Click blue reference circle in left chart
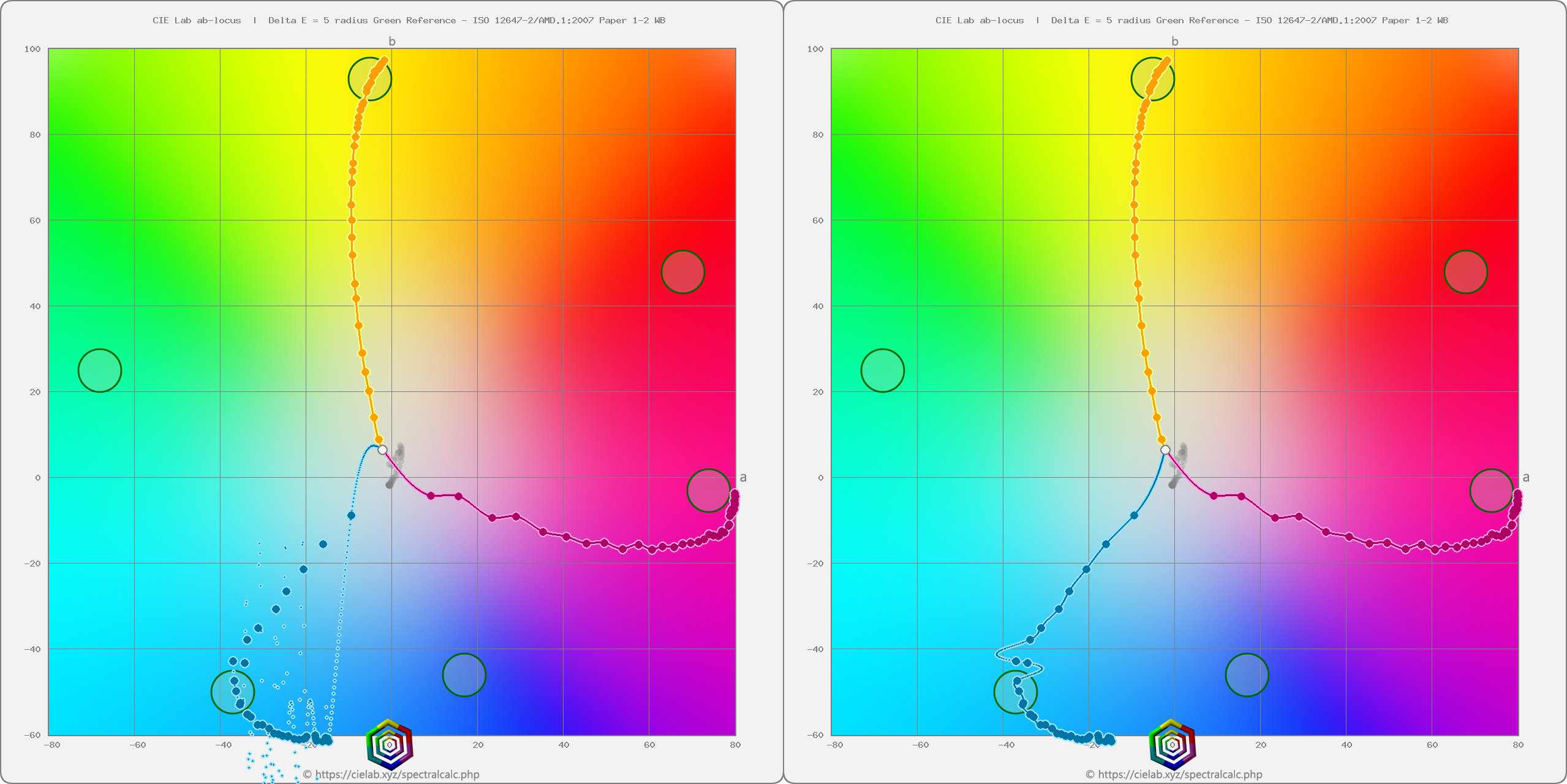Screen dimensions: 1567x784 pos(464,675)
